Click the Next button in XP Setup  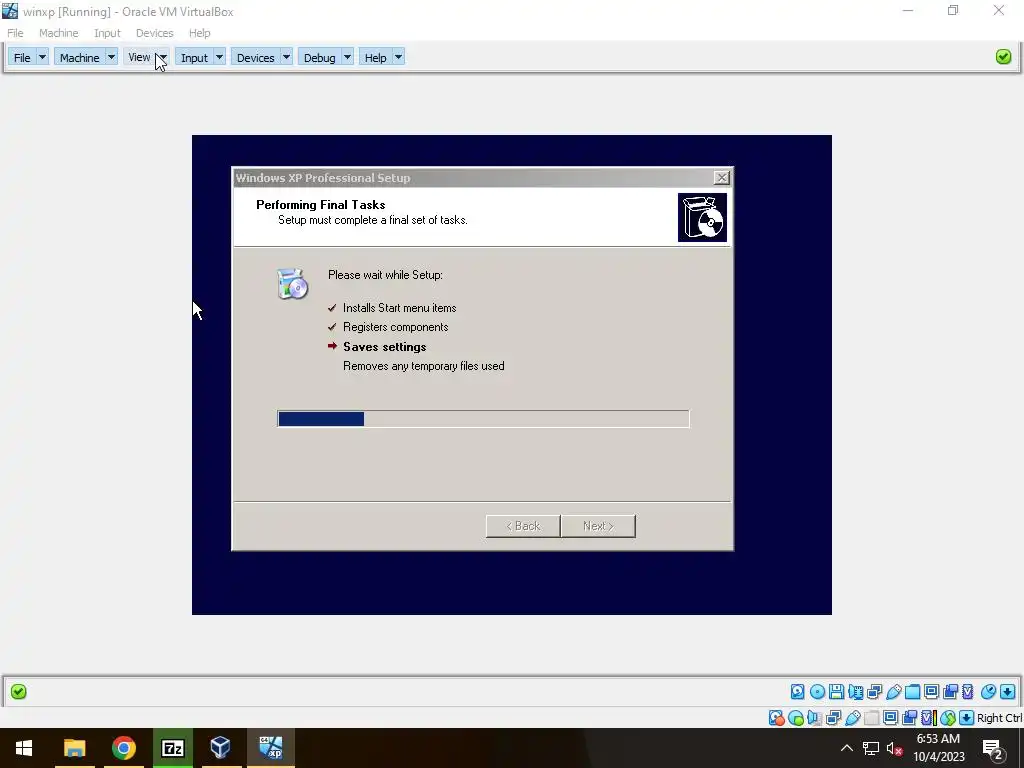pos(598,526)
